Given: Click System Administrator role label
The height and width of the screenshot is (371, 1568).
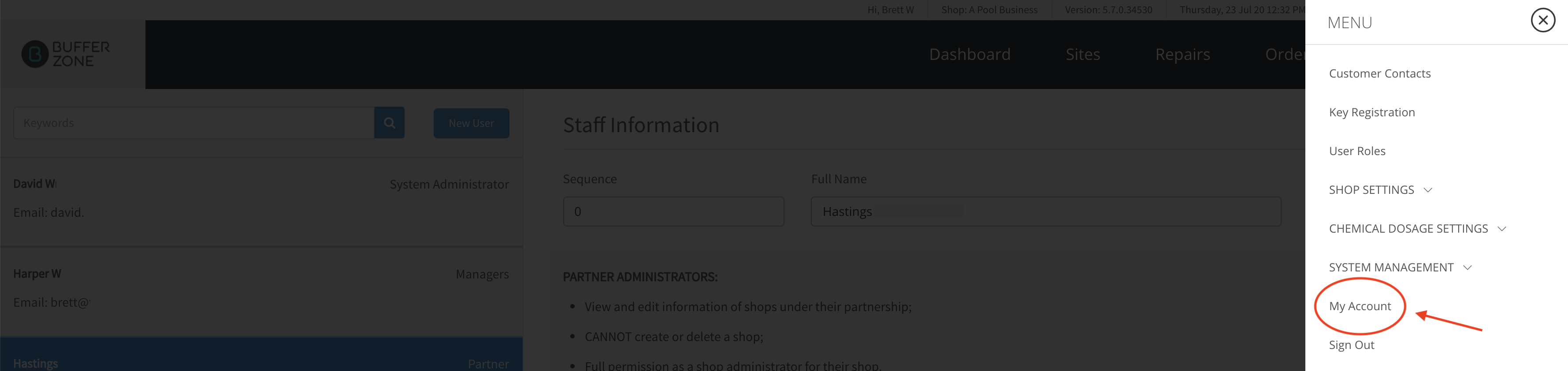Looking at the screenshot, I should [449, 184].
